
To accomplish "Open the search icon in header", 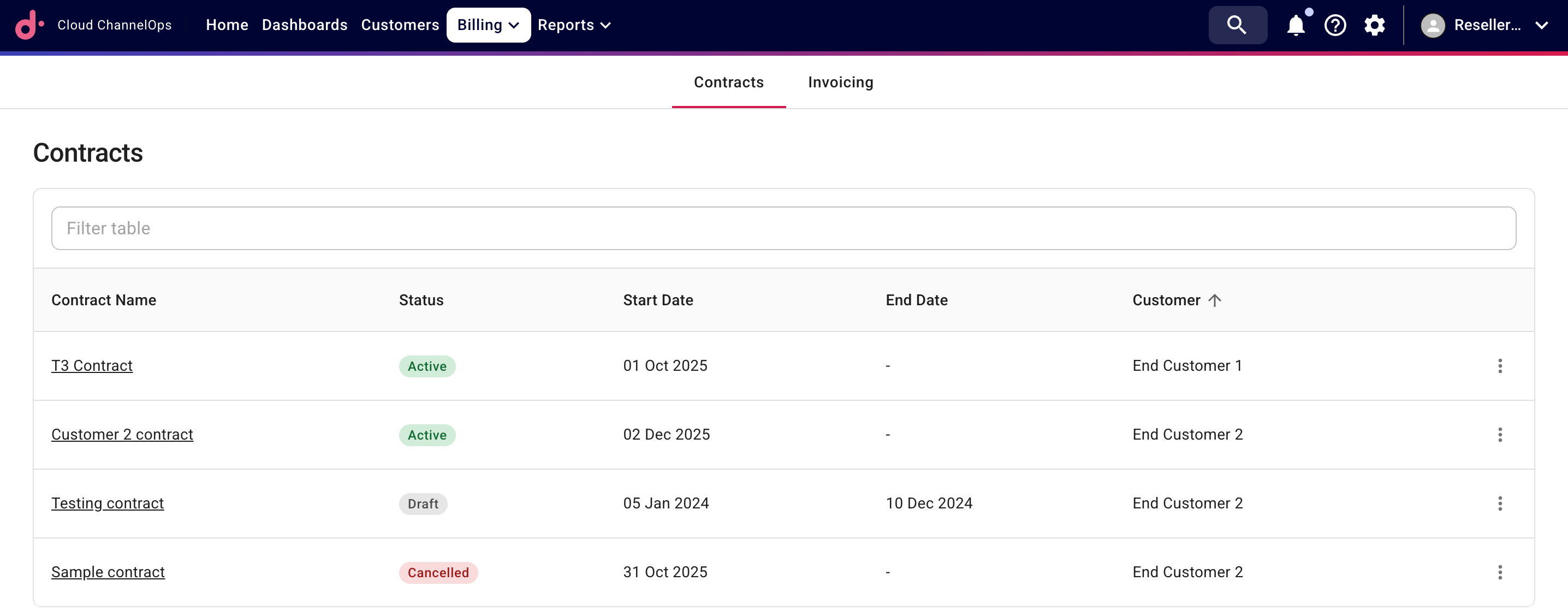I will coord(1237,25).
